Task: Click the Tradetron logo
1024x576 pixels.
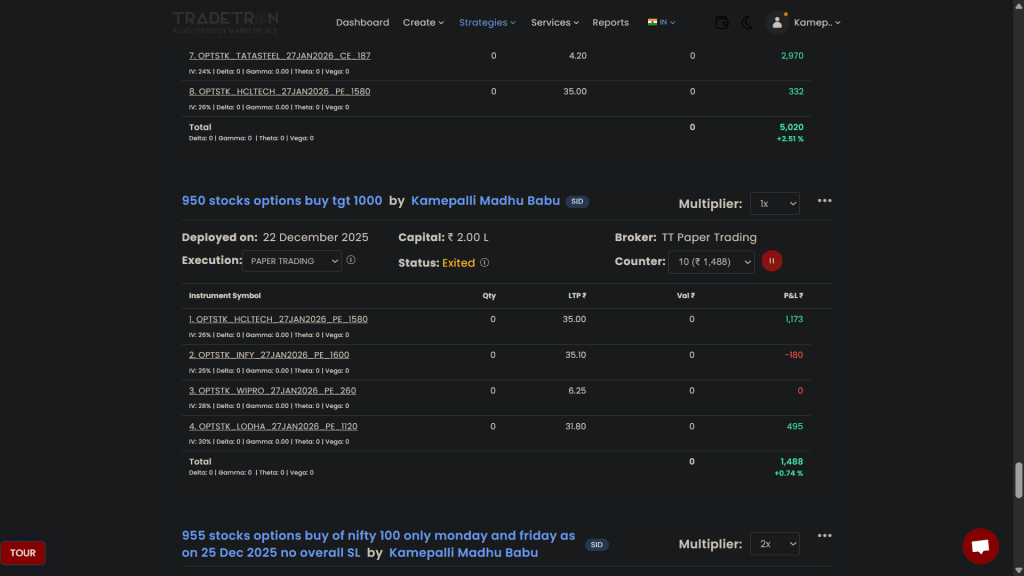Action: (x=225, y=22)
